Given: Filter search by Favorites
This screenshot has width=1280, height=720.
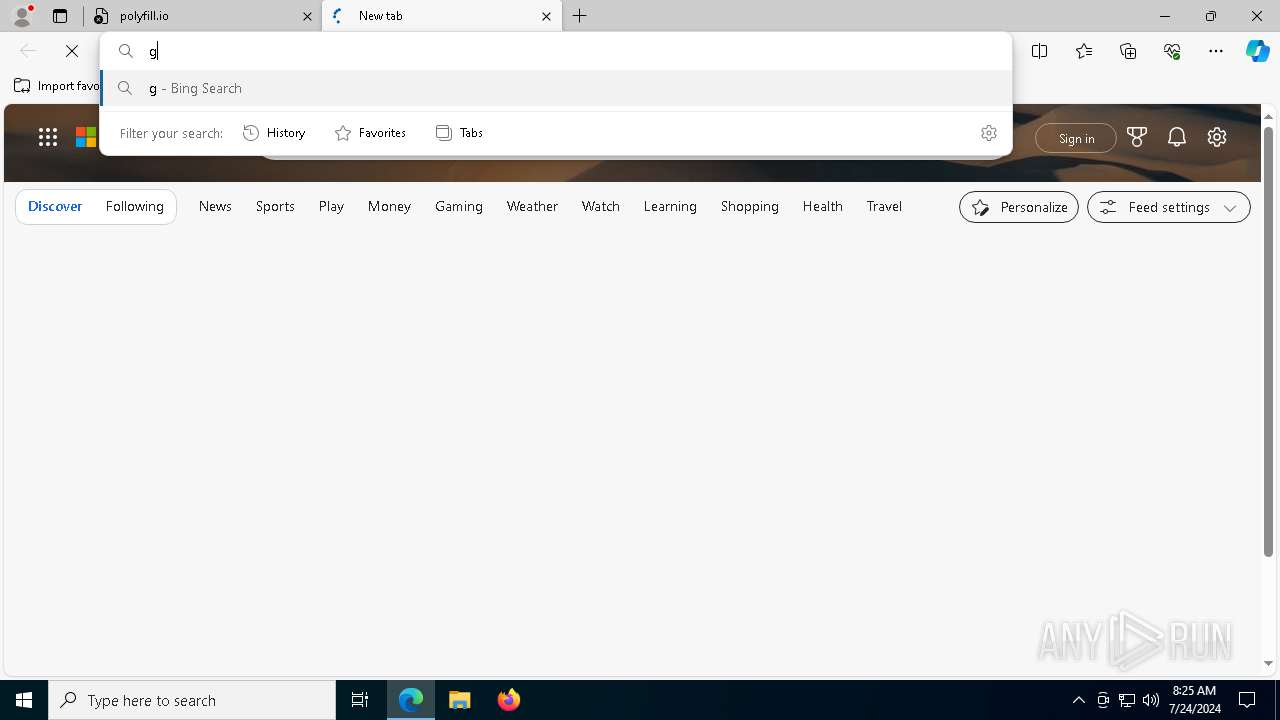Looking at the screenshot, I should pos(370,132).
